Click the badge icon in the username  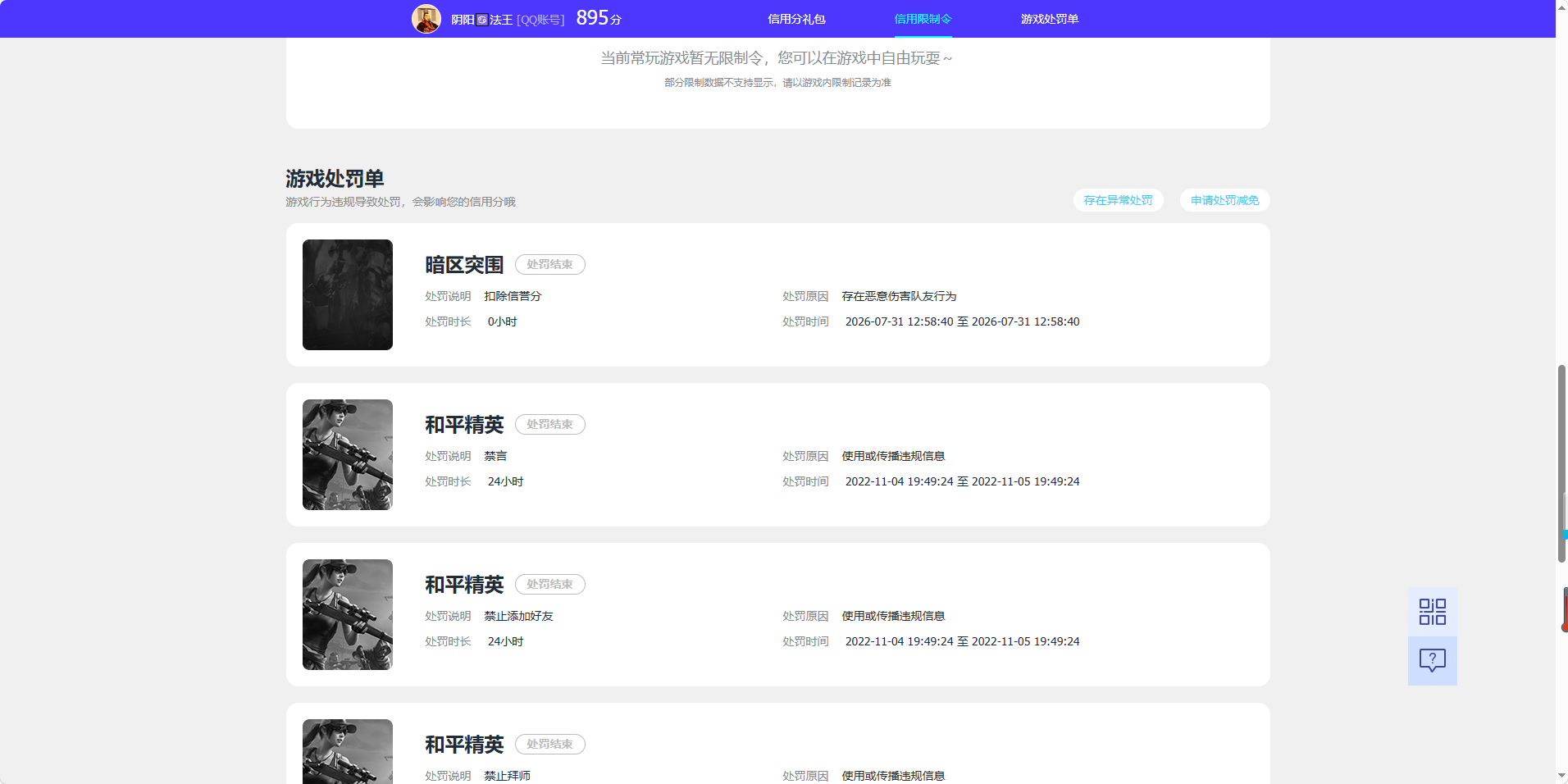tap(482, 20)
